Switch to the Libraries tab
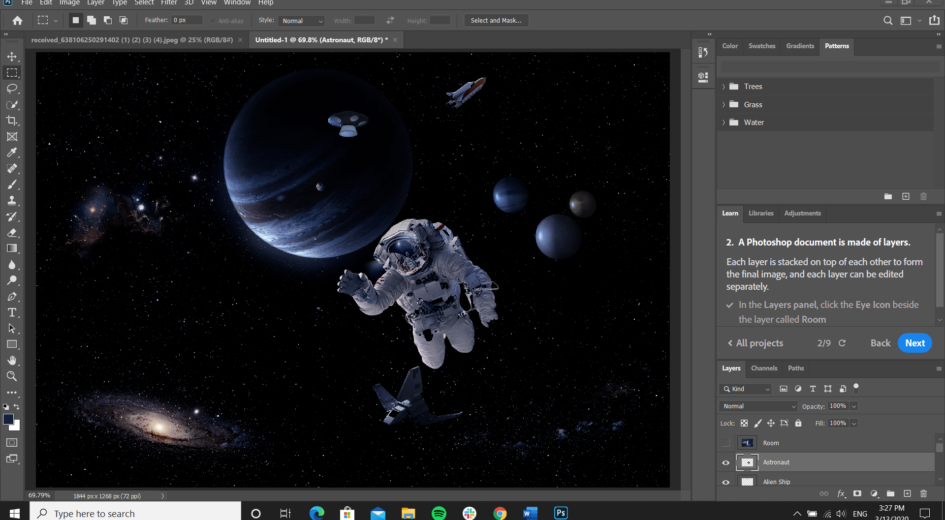Image resolution: width=945 pixels, height=520 pixels. pos(761,213)
